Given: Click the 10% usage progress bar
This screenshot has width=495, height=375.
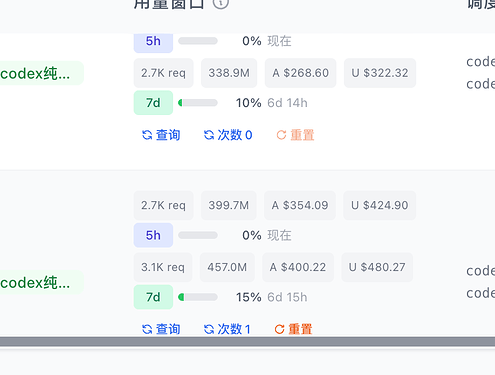Looking at the screenshot, I should point(198,103).
